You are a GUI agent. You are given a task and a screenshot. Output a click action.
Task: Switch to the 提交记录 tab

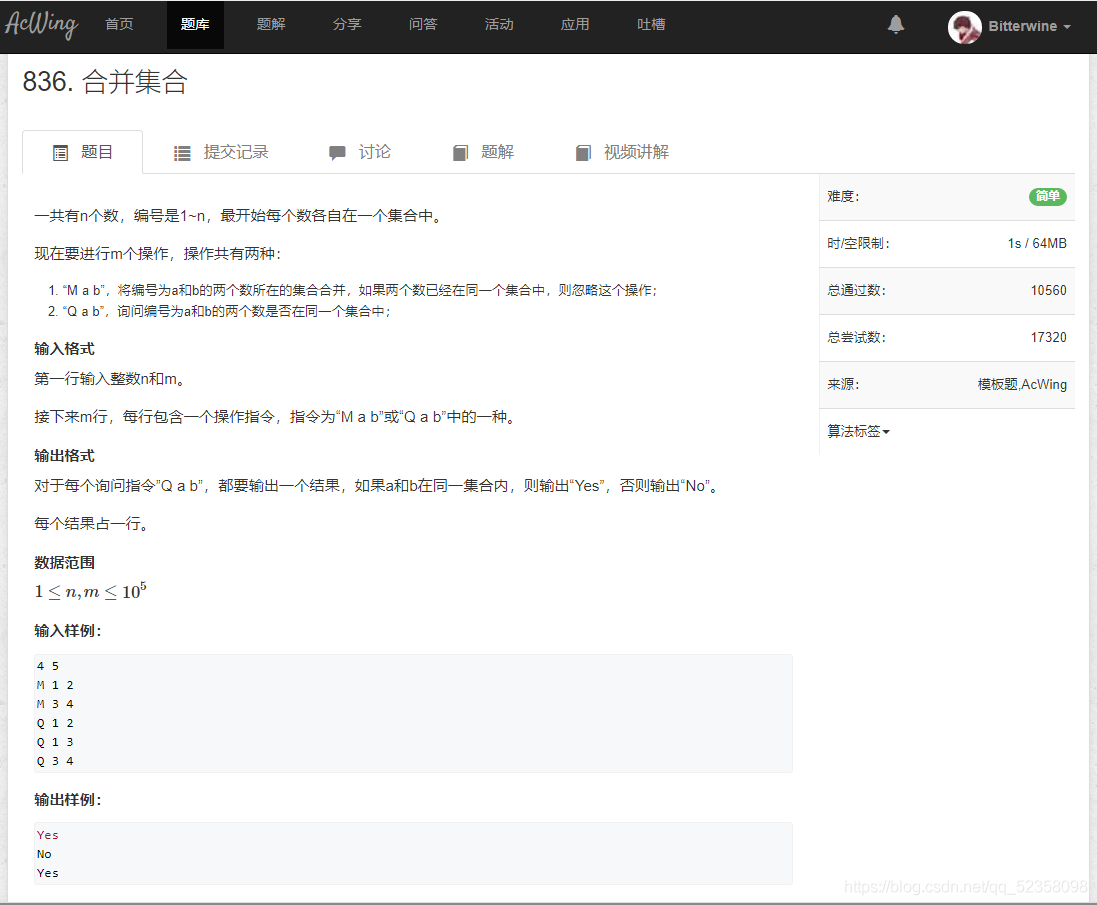[221, 152]
